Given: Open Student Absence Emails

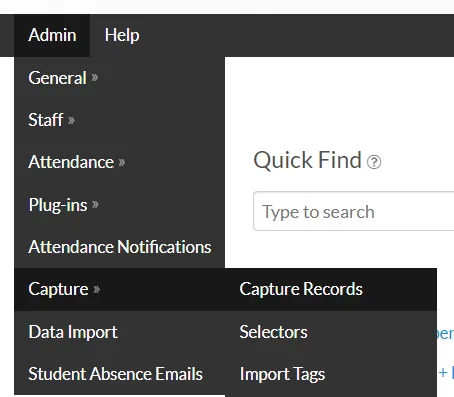Looking at the screenshot, I should click(119, 374).
